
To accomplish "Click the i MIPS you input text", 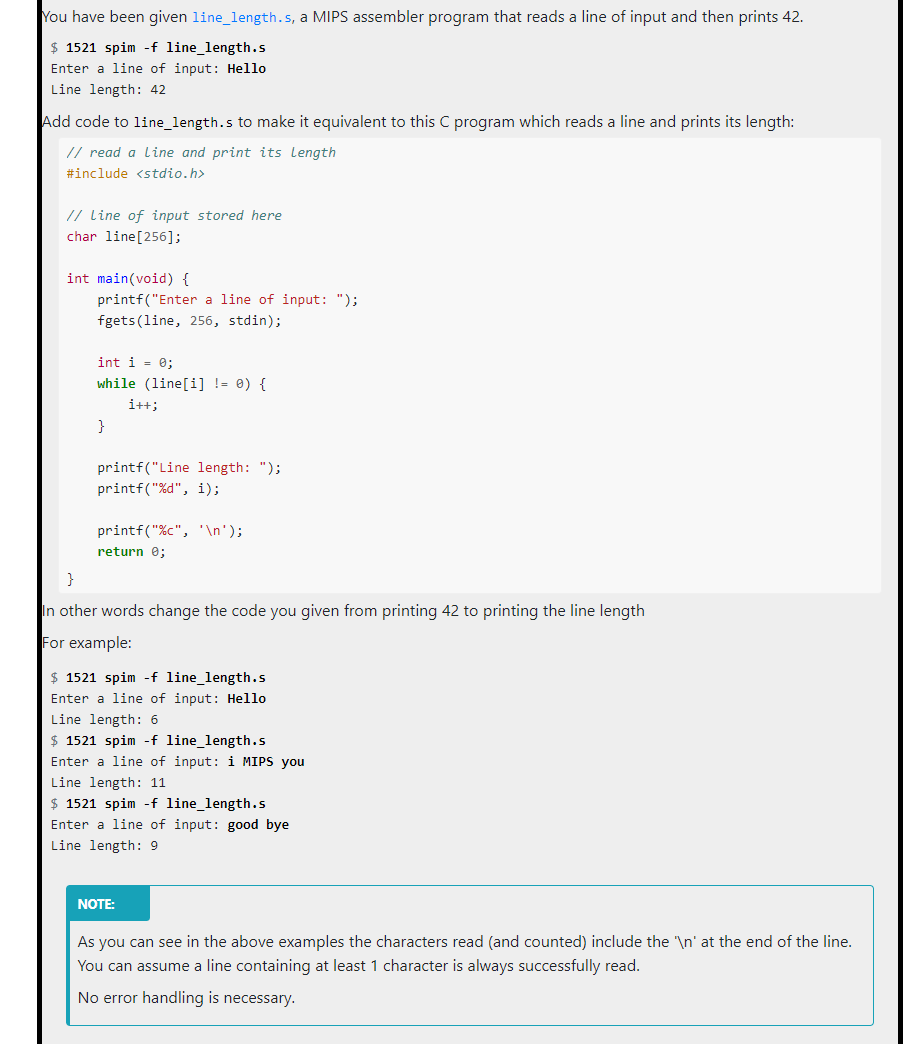I will coord(266,761).
